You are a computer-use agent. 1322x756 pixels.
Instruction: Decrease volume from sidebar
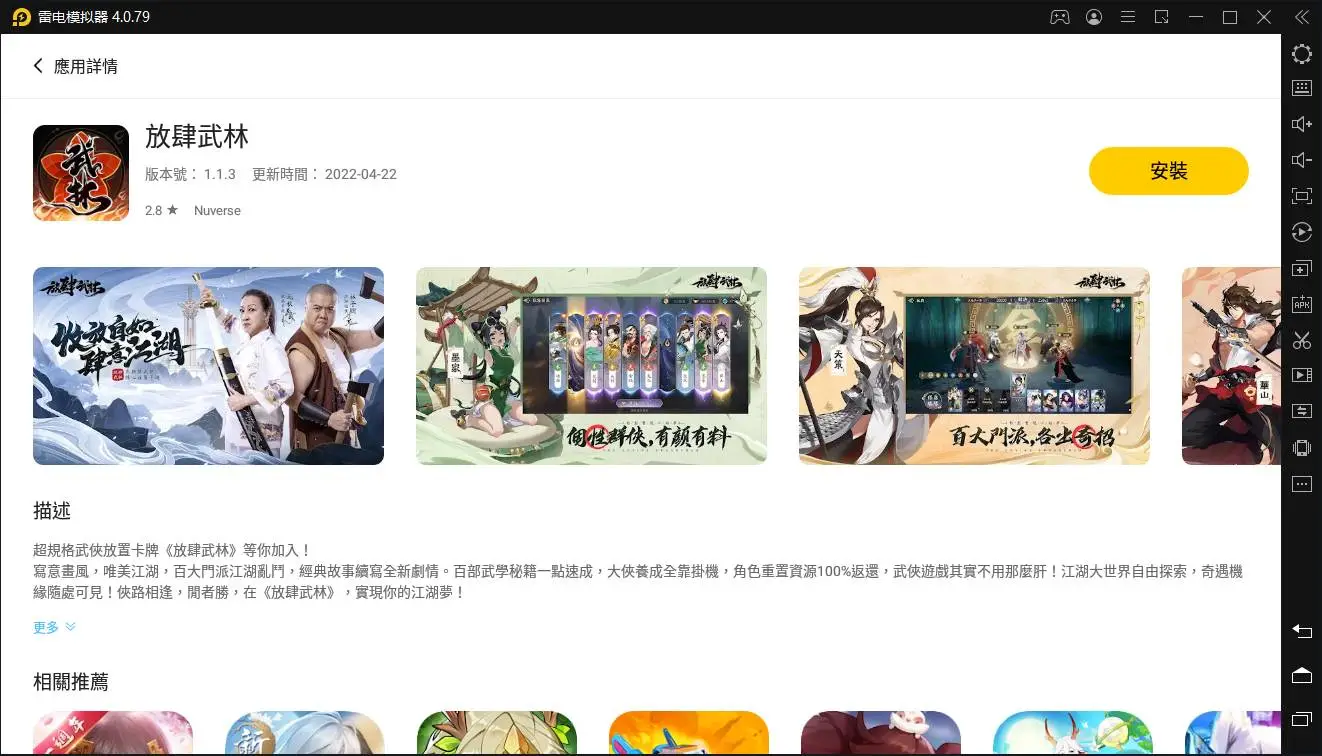point(1301,160)
